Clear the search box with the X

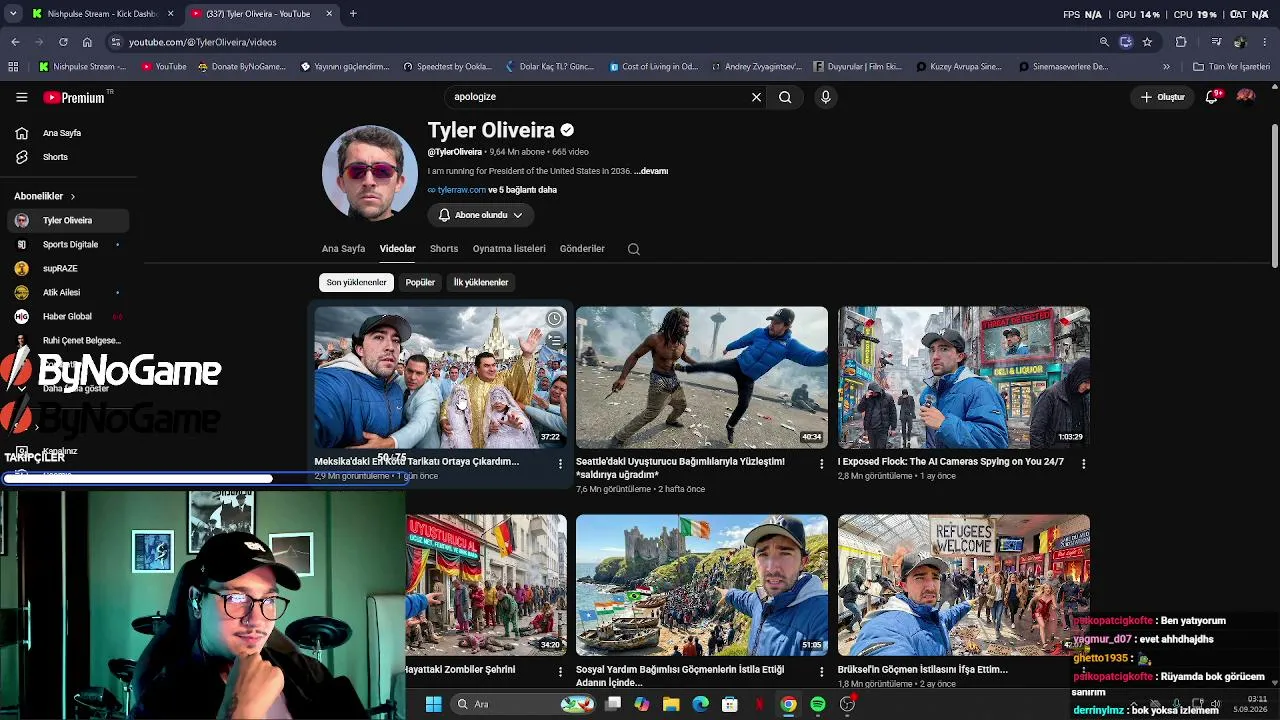[x=756, y=97]
